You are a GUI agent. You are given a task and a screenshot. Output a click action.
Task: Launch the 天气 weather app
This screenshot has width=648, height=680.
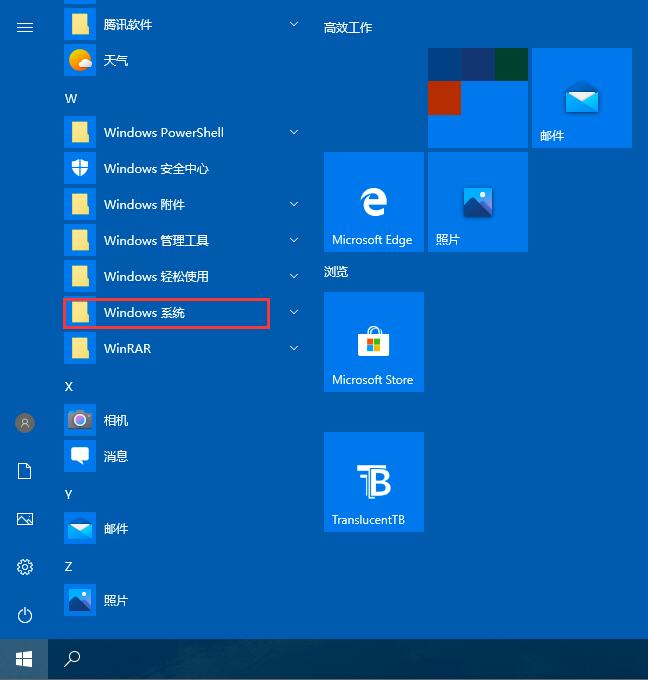pos(116,61)
